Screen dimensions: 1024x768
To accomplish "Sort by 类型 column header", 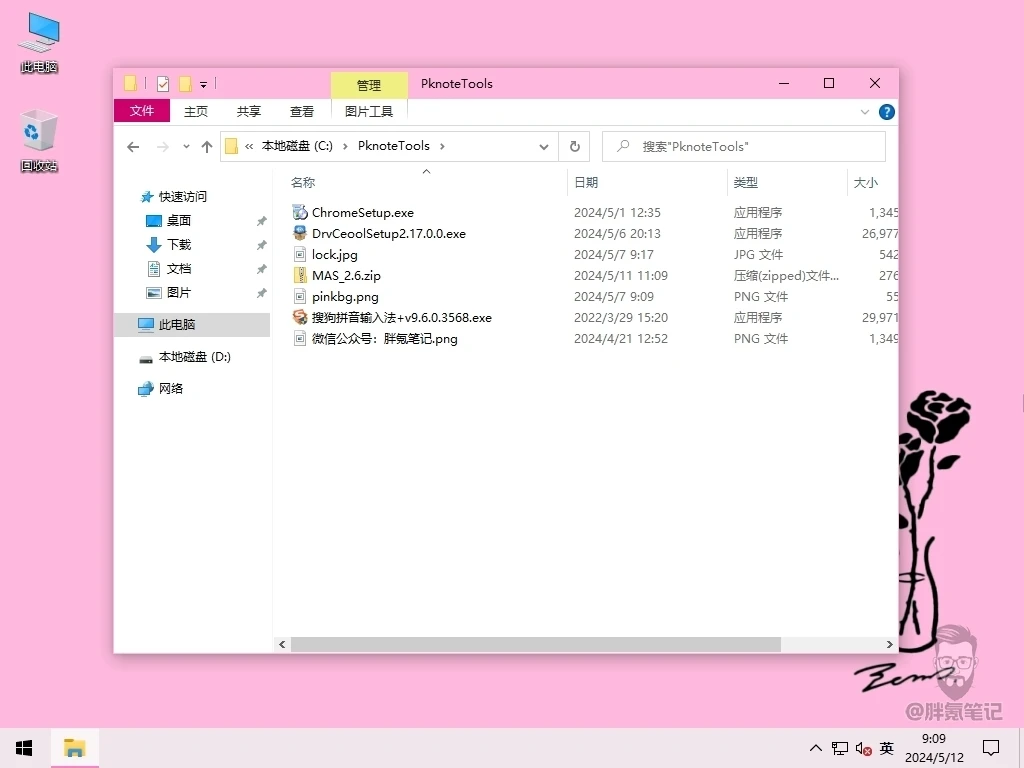I will [745, 183].
